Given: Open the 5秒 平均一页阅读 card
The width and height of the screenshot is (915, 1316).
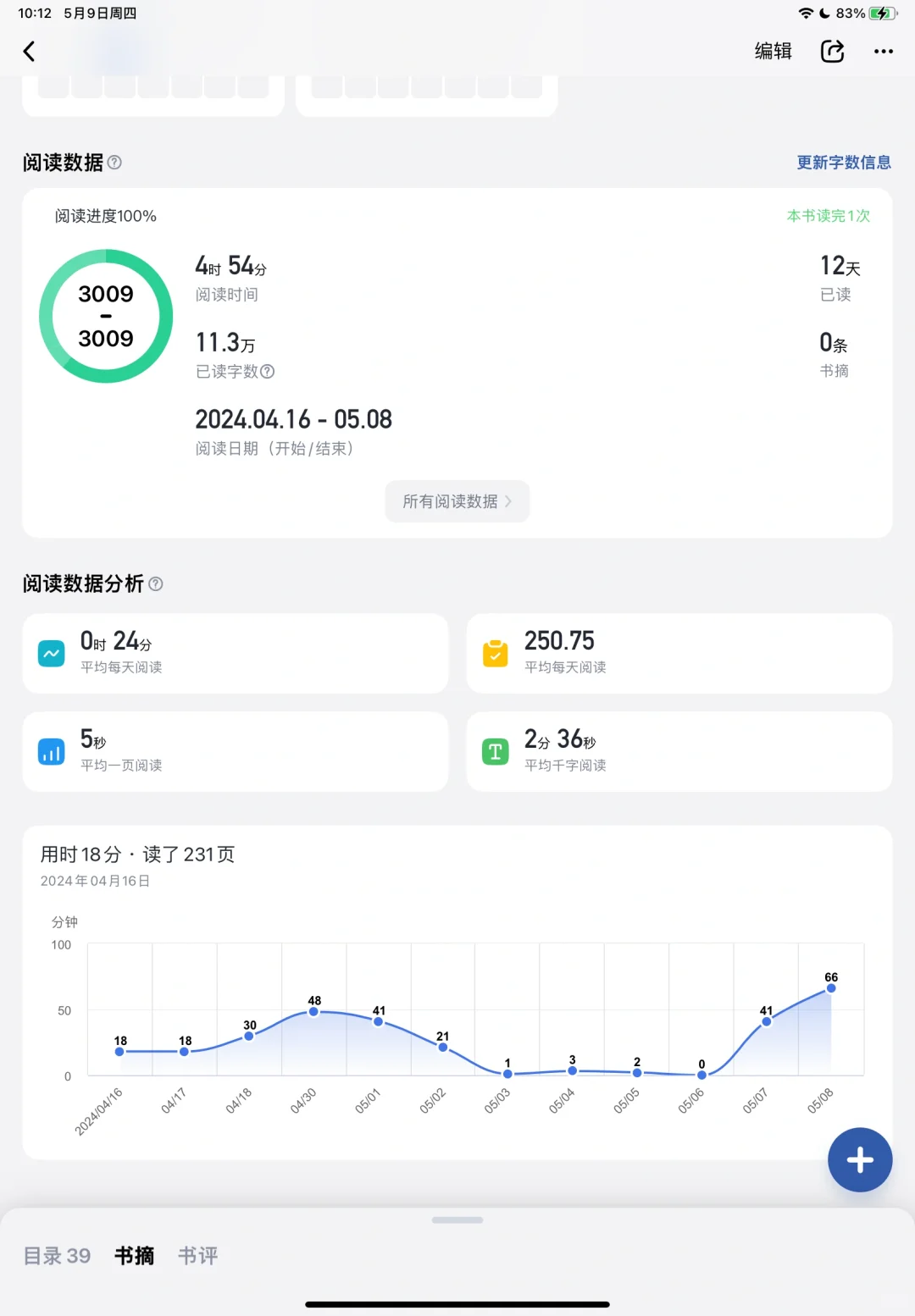Looking at the screenshot, I should [236, 752].
